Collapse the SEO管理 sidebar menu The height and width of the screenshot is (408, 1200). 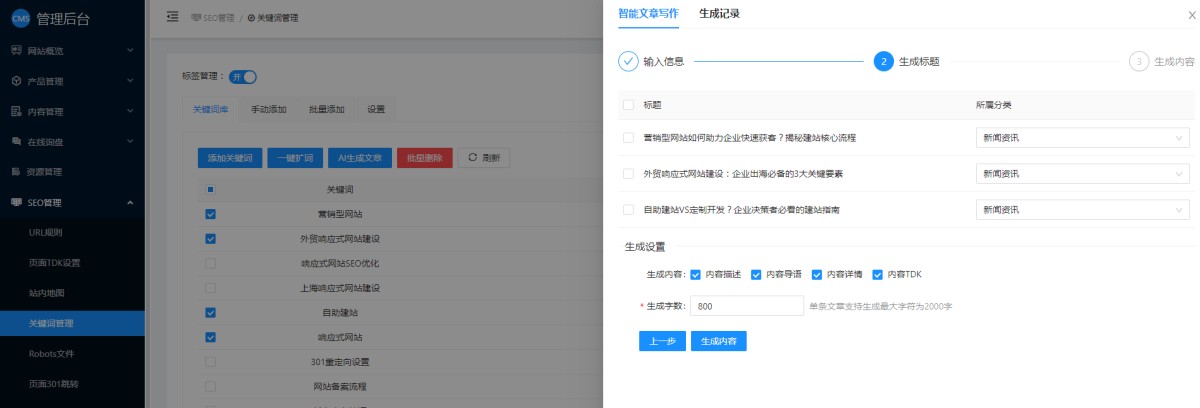[130, 203]
